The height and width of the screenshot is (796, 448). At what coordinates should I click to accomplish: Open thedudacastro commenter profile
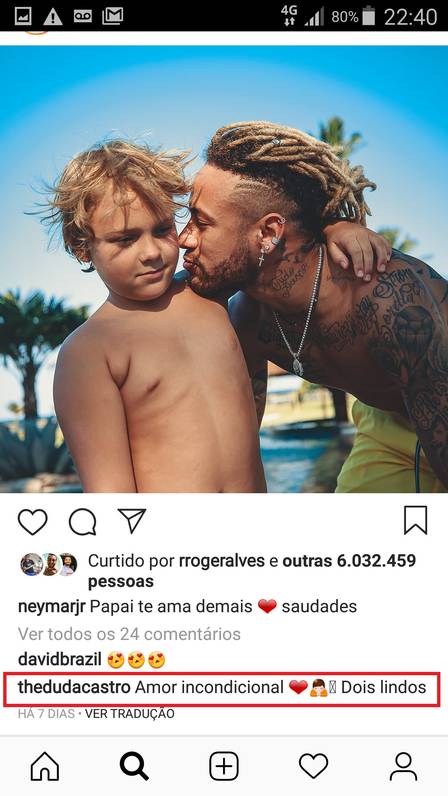(74, 687)
